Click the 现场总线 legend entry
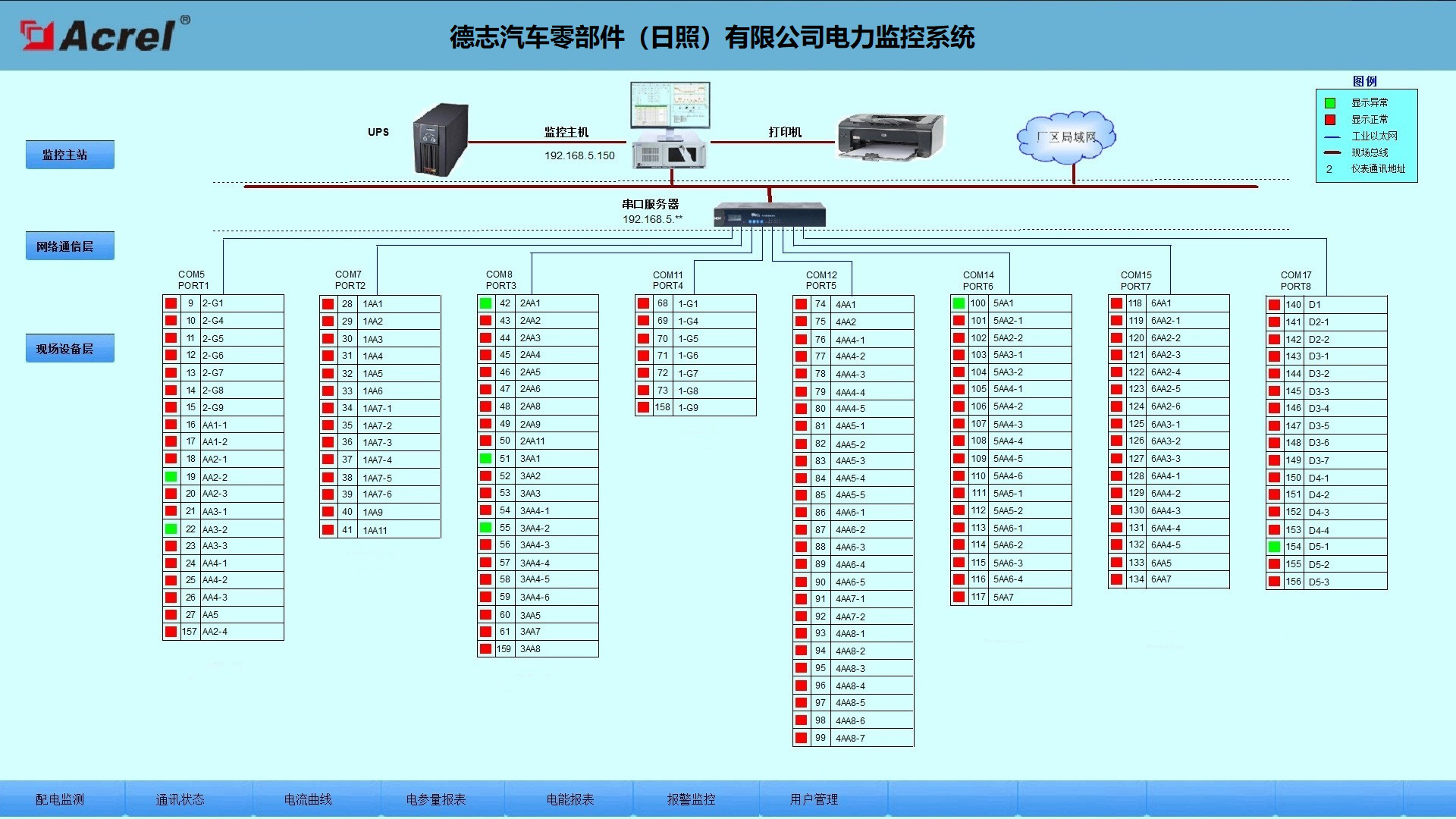Image resolution: width=1456 pixels, height=819 pixels. click(1370, 152)
